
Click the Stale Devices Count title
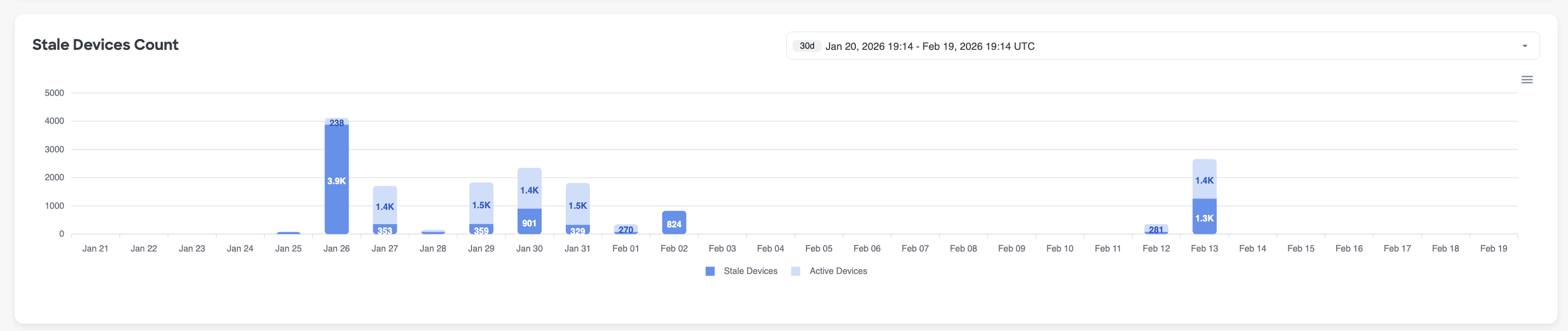click(x=105, y=45)
